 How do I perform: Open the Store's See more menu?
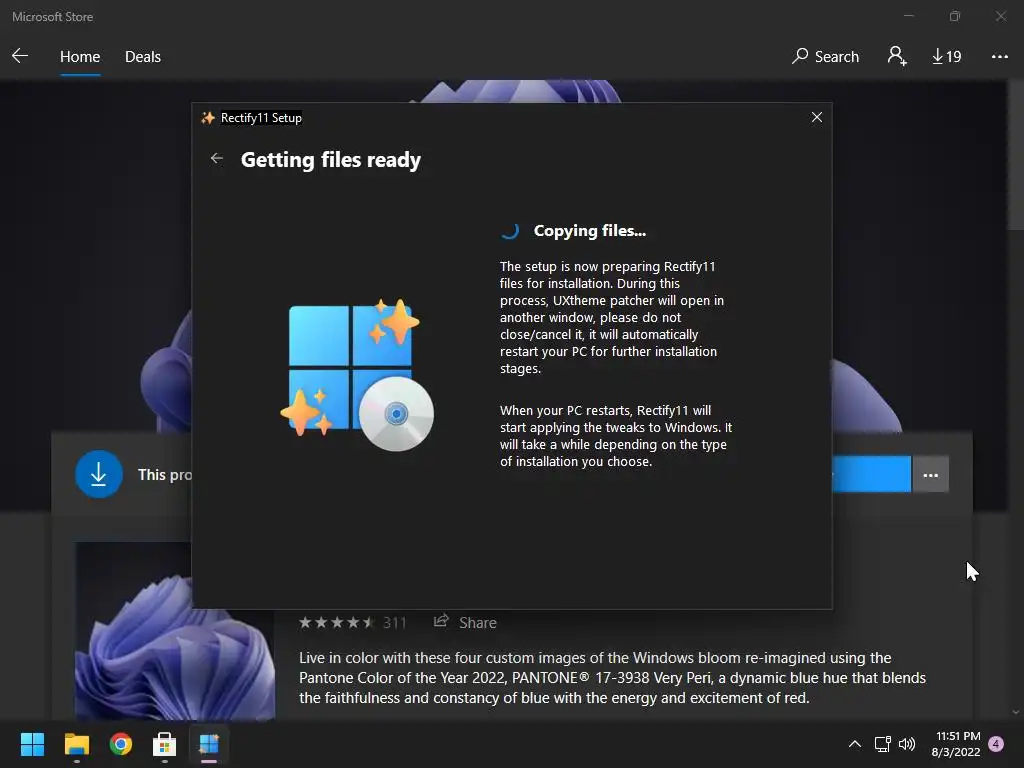(999, 57)
